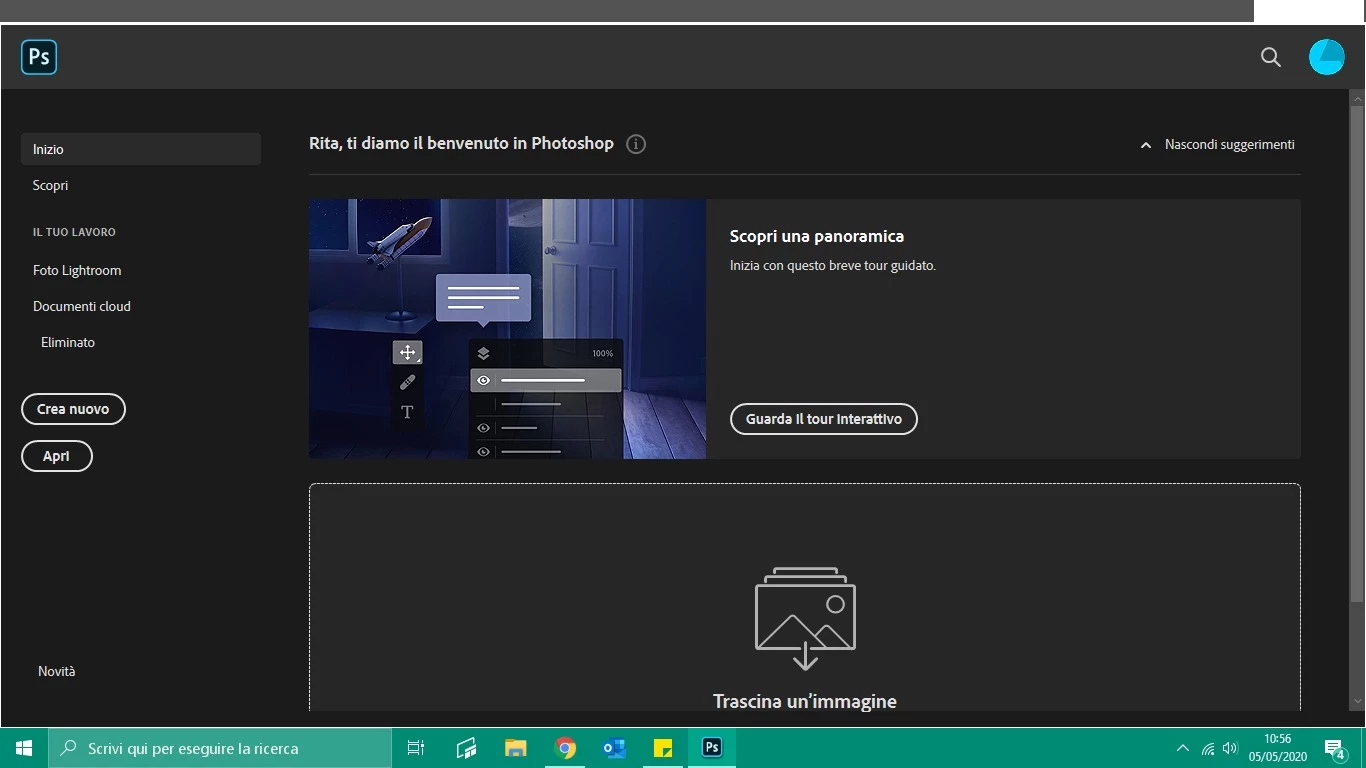Click the Apri button

56,456
